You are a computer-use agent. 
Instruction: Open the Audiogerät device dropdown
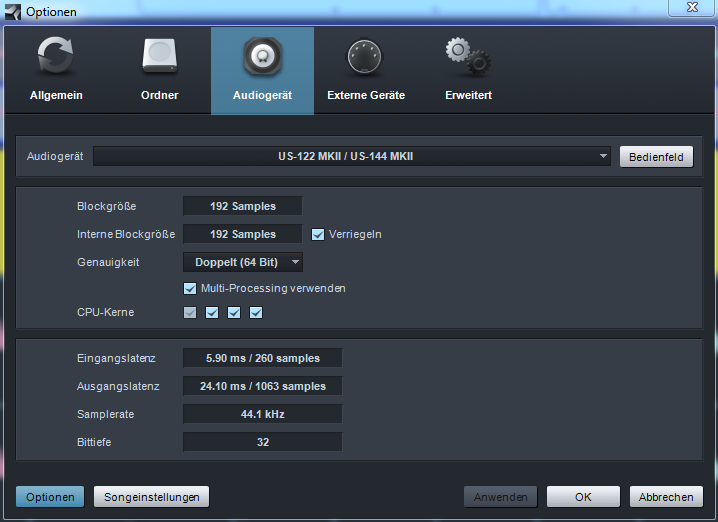352,157
